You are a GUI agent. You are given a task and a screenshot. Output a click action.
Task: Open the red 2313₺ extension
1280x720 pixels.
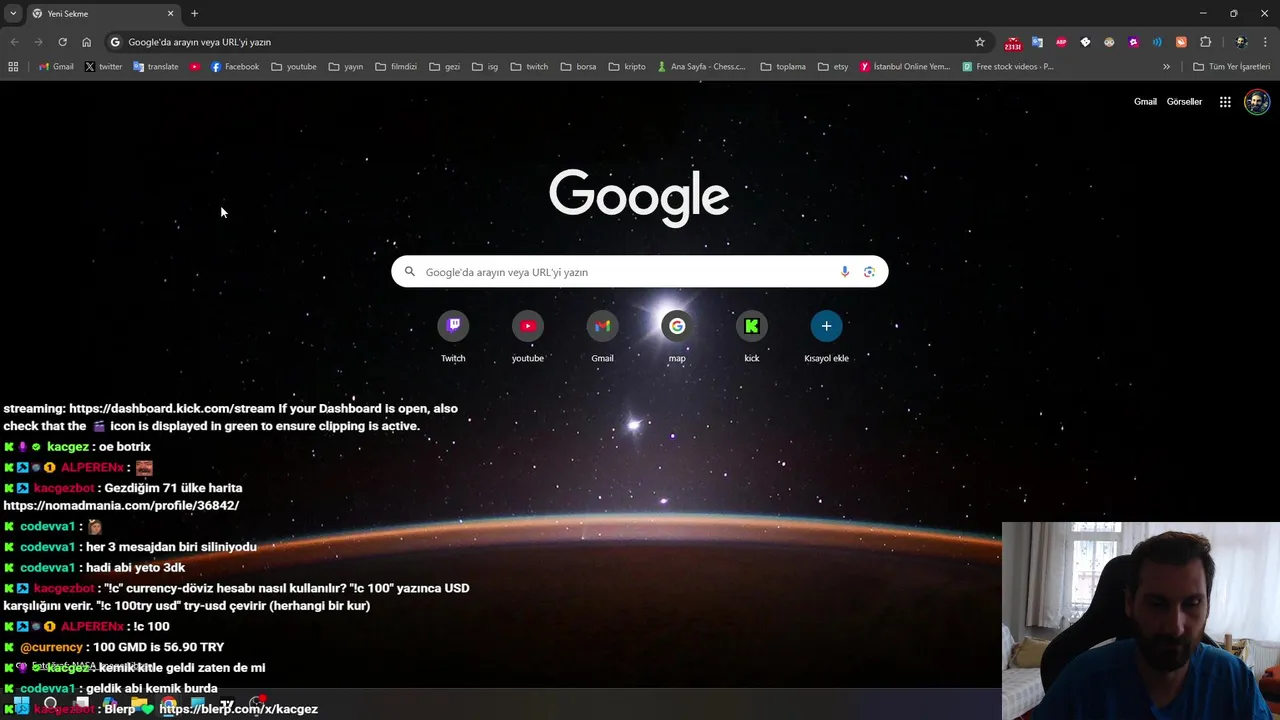click(x=1013, y=43)
